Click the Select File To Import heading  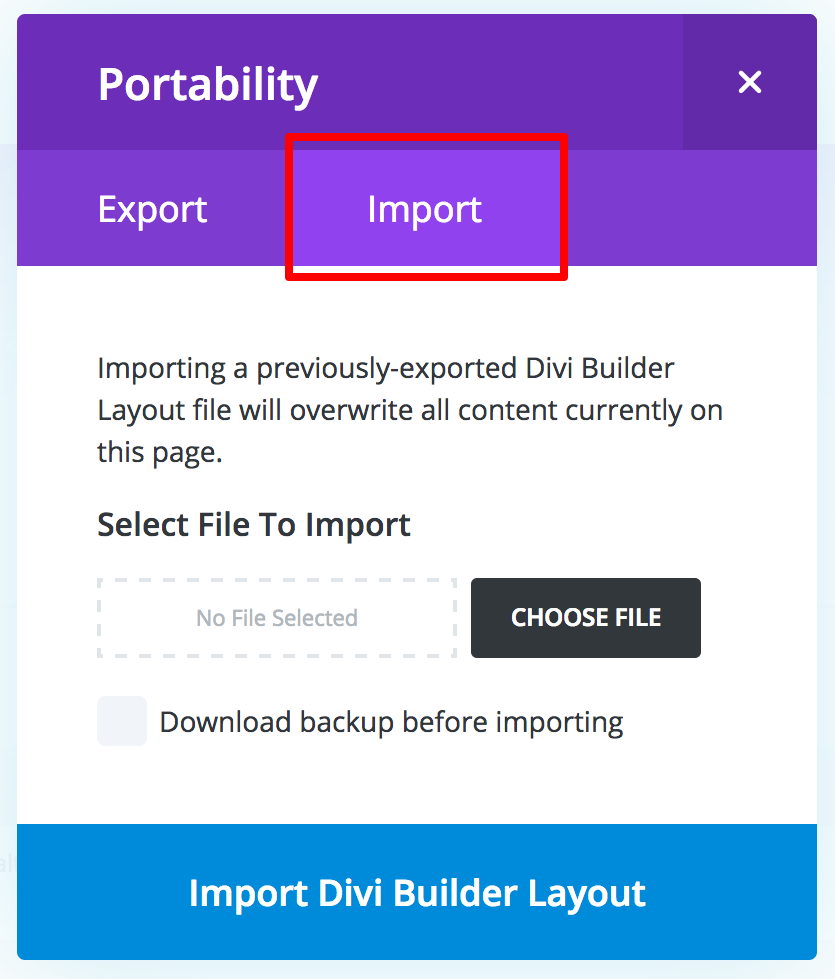[253, 524]
